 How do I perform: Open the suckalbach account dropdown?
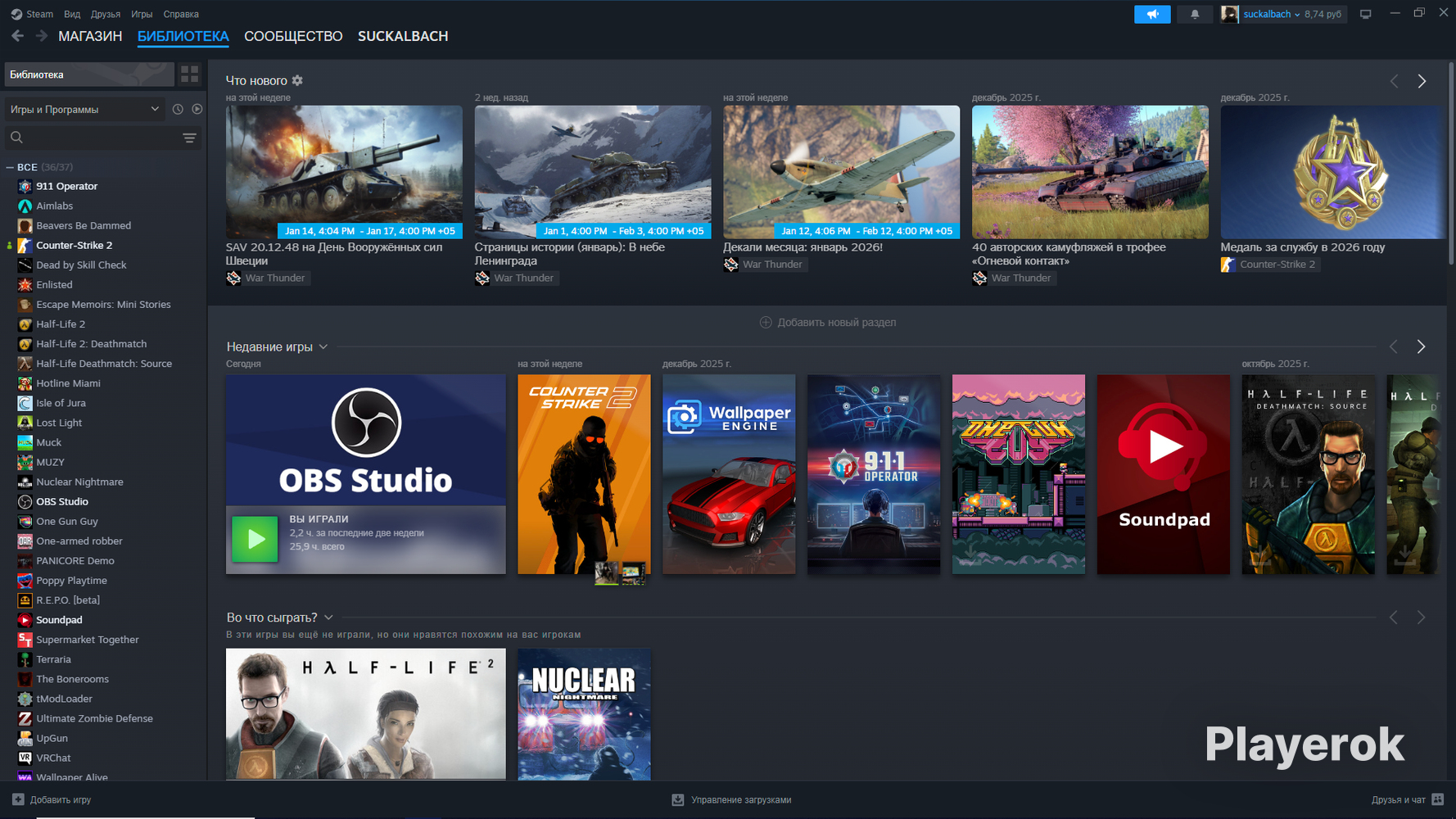tap(1272, 14)
